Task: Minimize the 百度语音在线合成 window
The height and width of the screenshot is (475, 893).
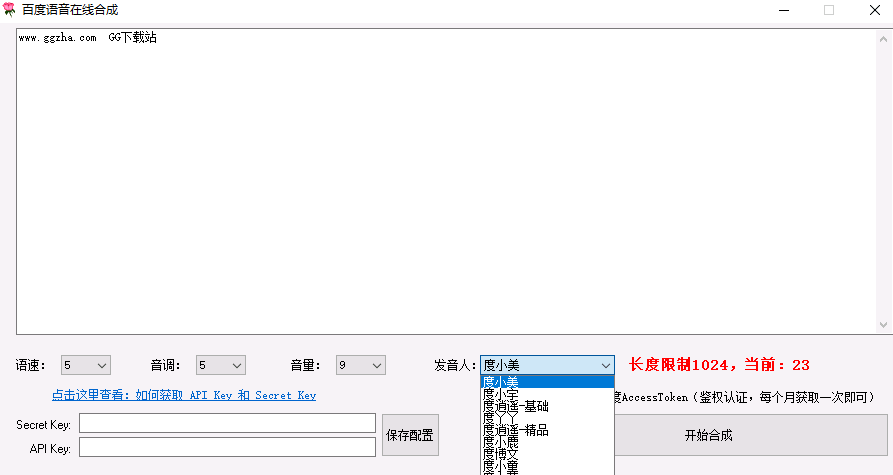Action: coord(784,10)
